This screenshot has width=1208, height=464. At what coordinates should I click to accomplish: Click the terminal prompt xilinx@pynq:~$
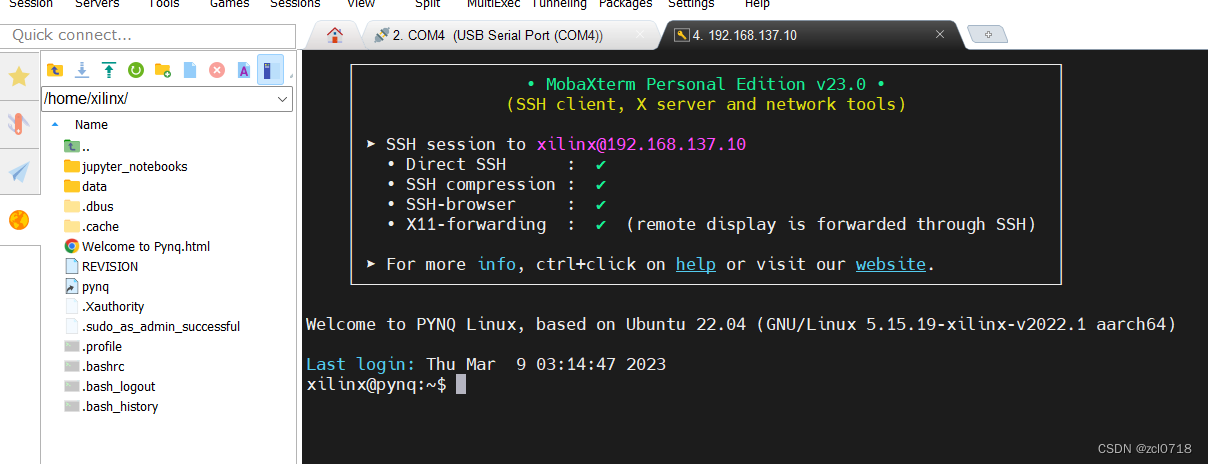[376, 384]
